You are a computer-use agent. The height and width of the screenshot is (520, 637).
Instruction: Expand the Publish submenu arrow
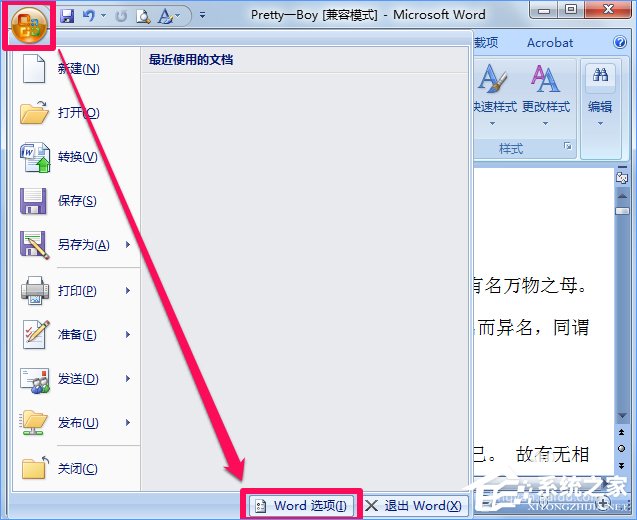pos(128,422)
